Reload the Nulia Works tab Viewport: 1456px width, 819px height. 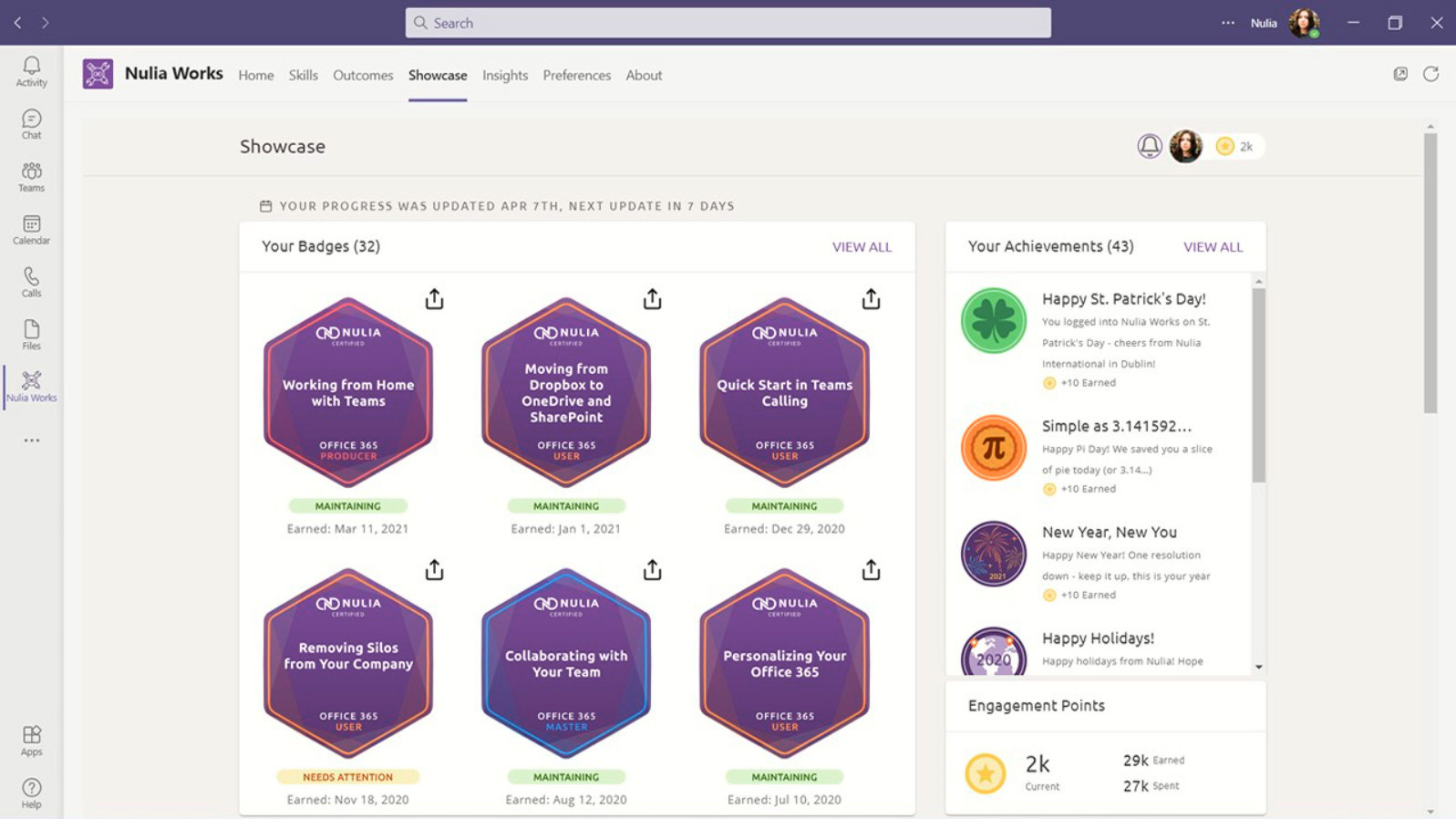coord(1430,74)
